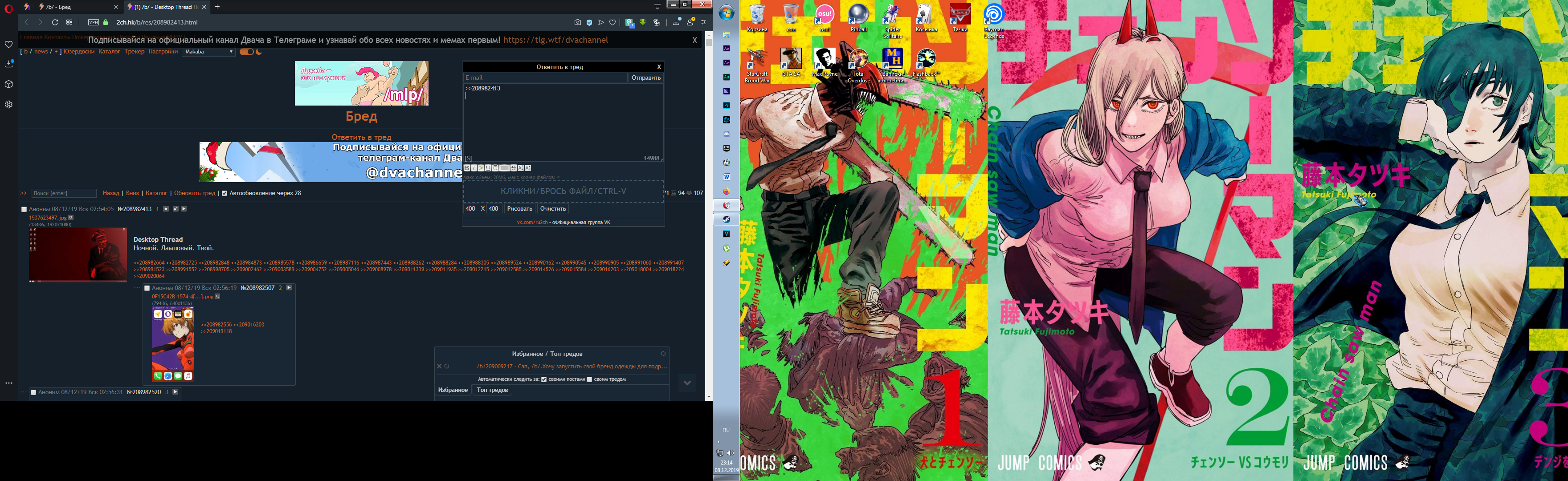
Task: Select checkbox for post №208982413
Action: click(24, 209)
